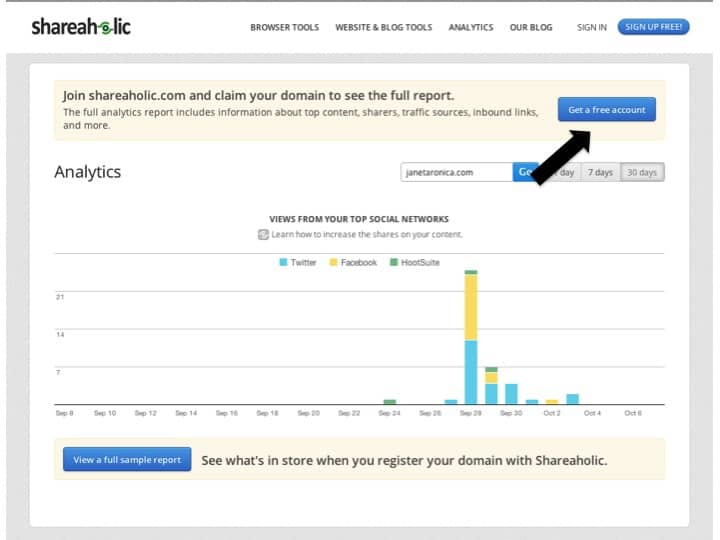Click the Oct 2 yellow bar

point(551,402)
